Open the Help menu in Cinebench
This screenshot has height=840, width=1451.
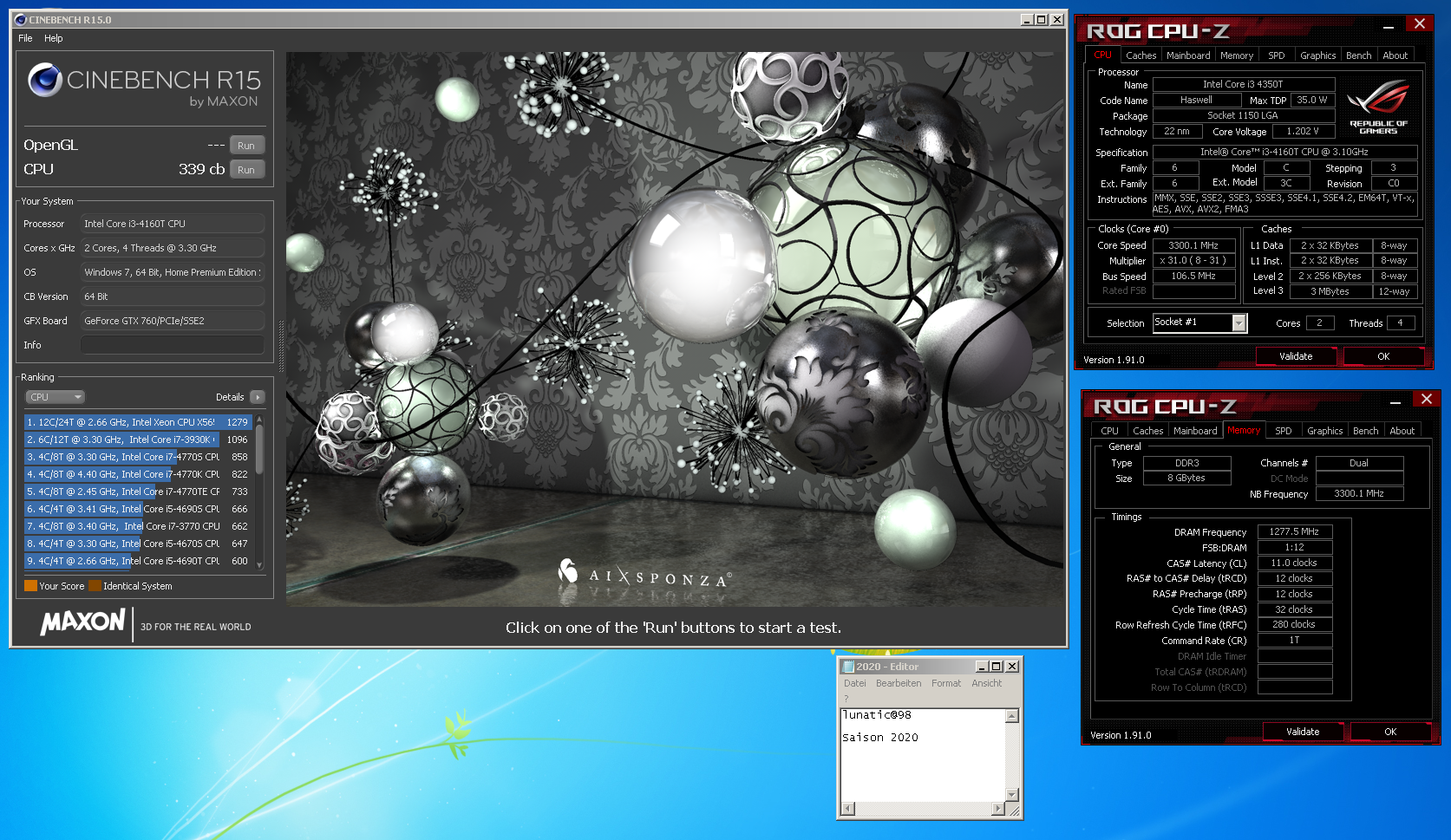click(x=54, y=38)
